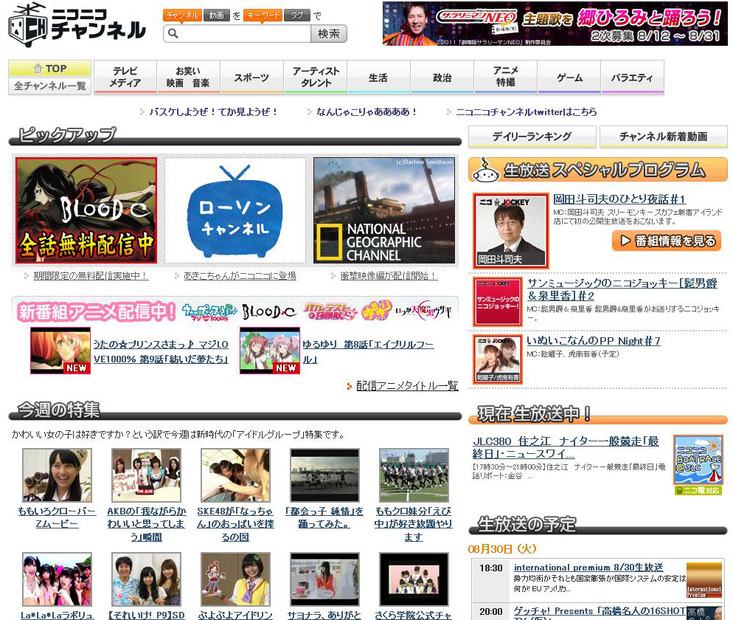Open ローソンチャンネル pickup banner
Viewport: 733px width, 620px height.
(x=235, y=210)
